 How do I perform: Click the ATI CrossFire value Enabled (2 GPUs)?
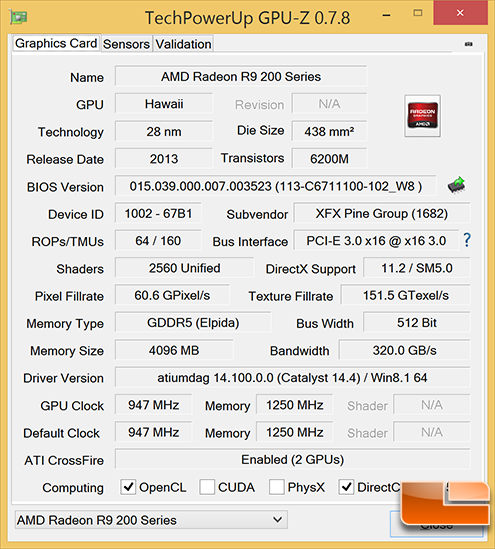(x=292, y=459)
